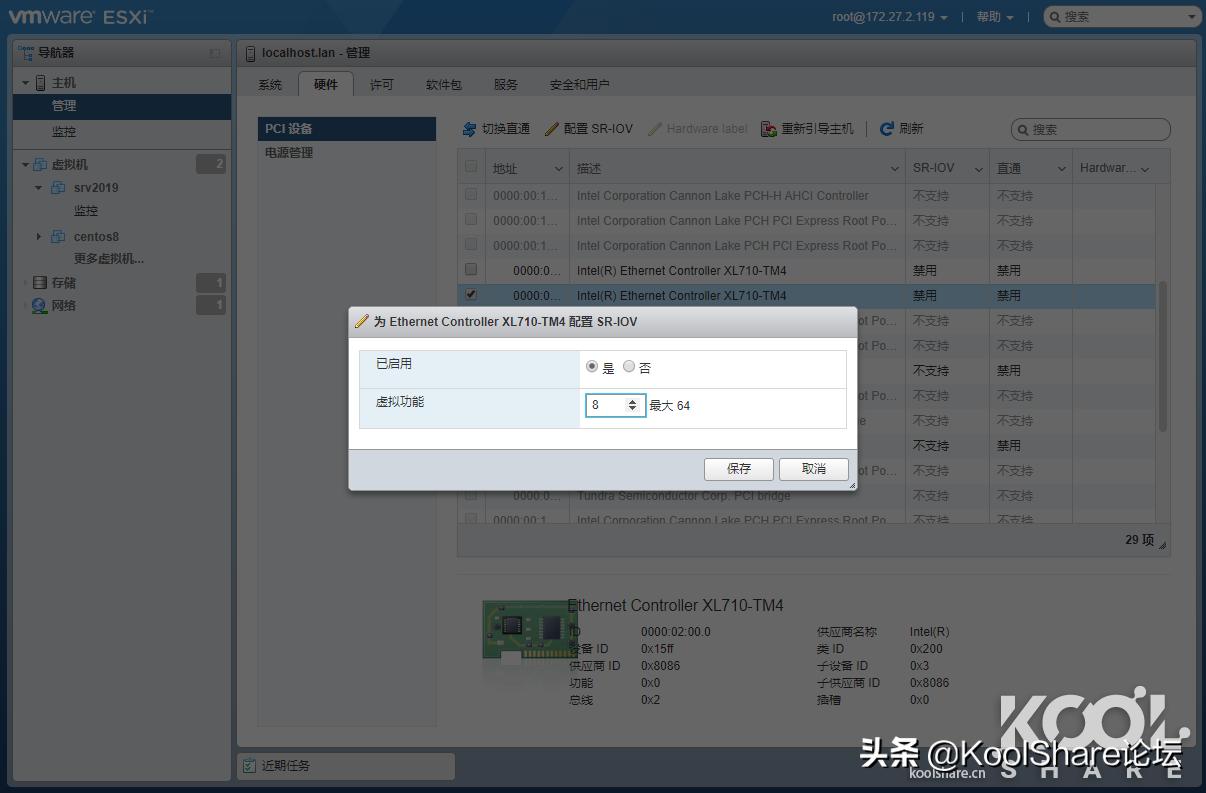This screenshot has width=1206, height=793.
Task: Select the 是 radio button for 已启用
Action: click(x=593, y=366)
